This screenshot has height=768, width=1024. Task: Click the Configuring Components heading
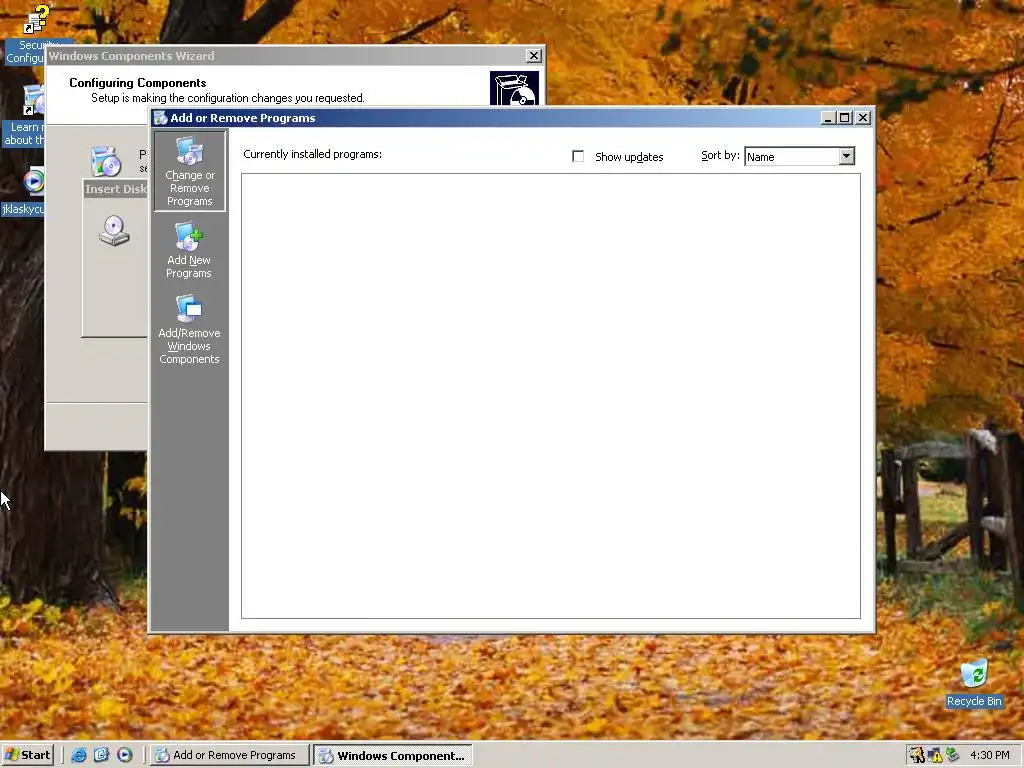tap(138, 83)
